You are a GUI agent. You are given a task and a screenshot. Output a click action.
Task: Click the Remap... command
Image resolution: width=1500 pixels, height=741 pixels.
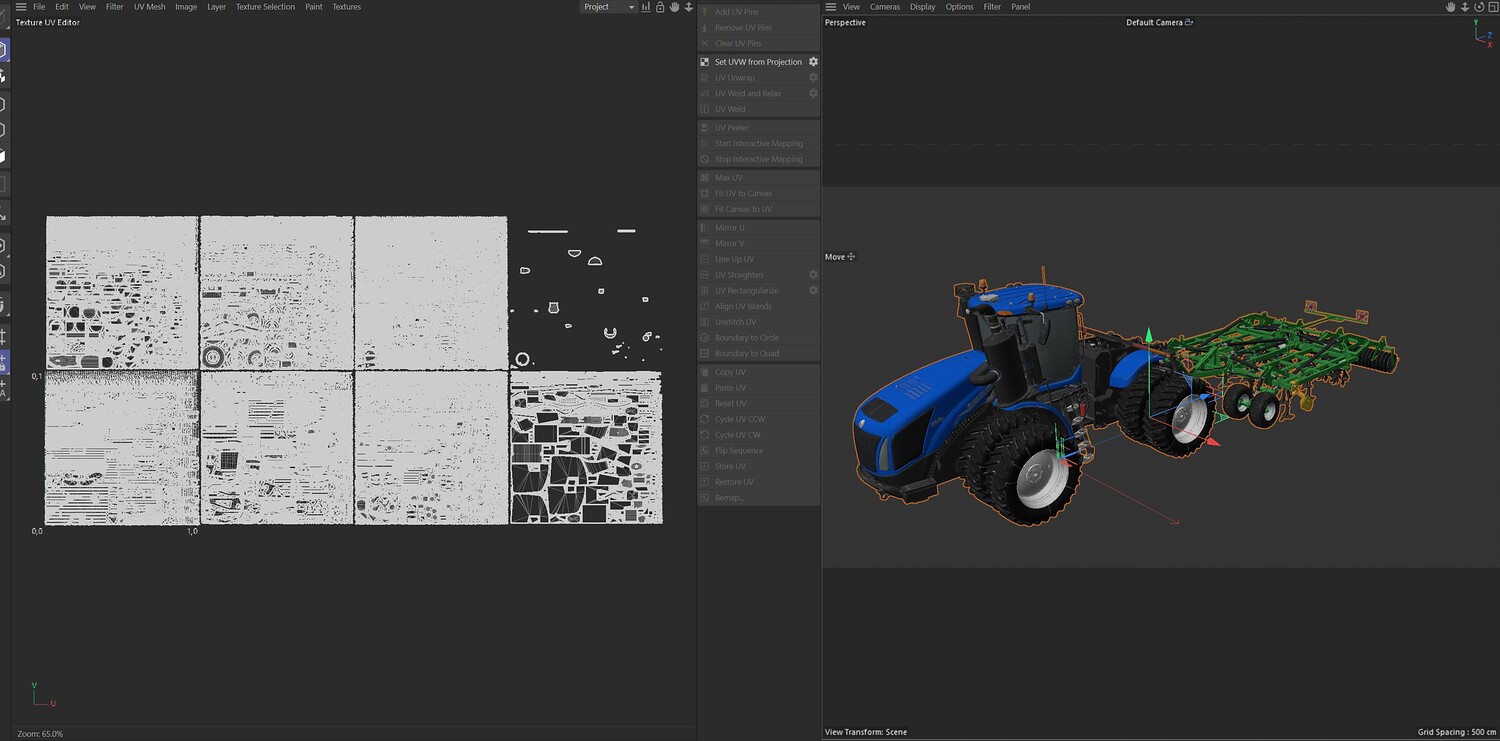758,498
